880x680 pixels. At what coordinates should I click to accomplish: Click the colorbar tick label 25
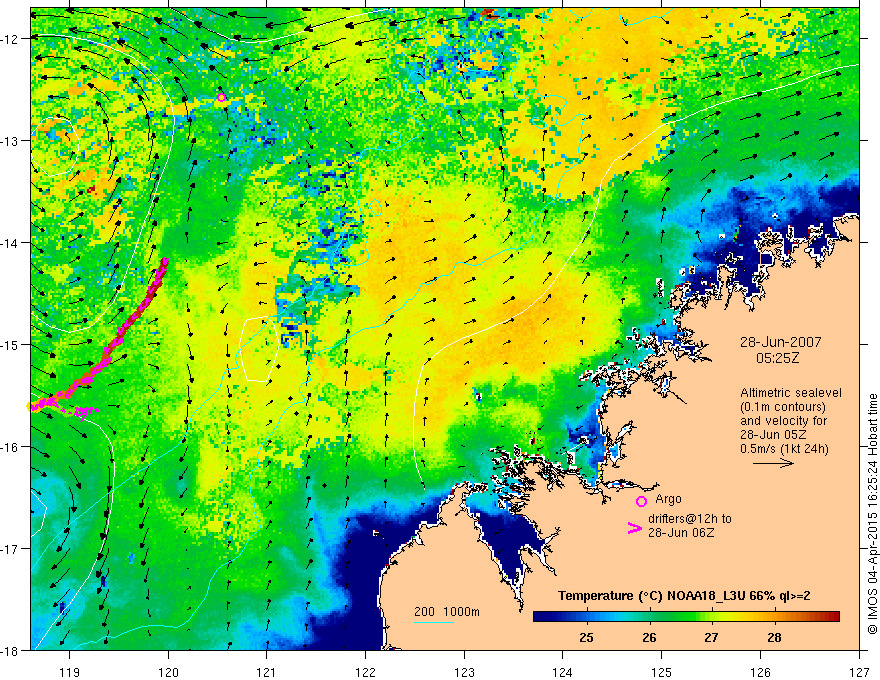[586, 638]
